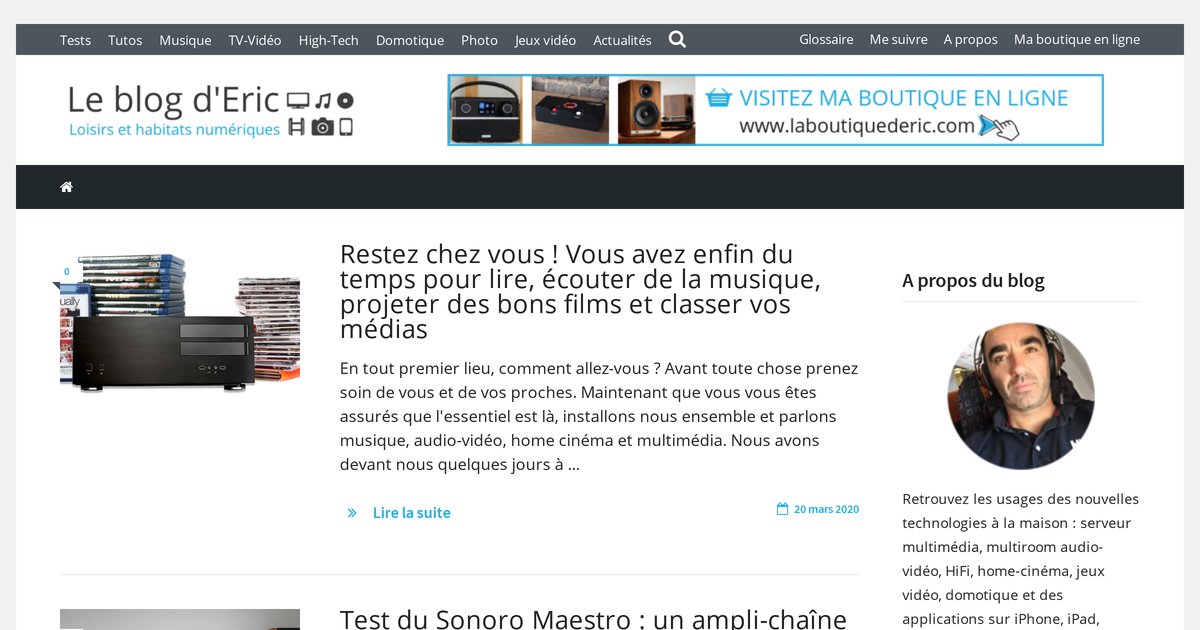Open the Tutos menu item
1200x630 pixels.
[125, 40]
